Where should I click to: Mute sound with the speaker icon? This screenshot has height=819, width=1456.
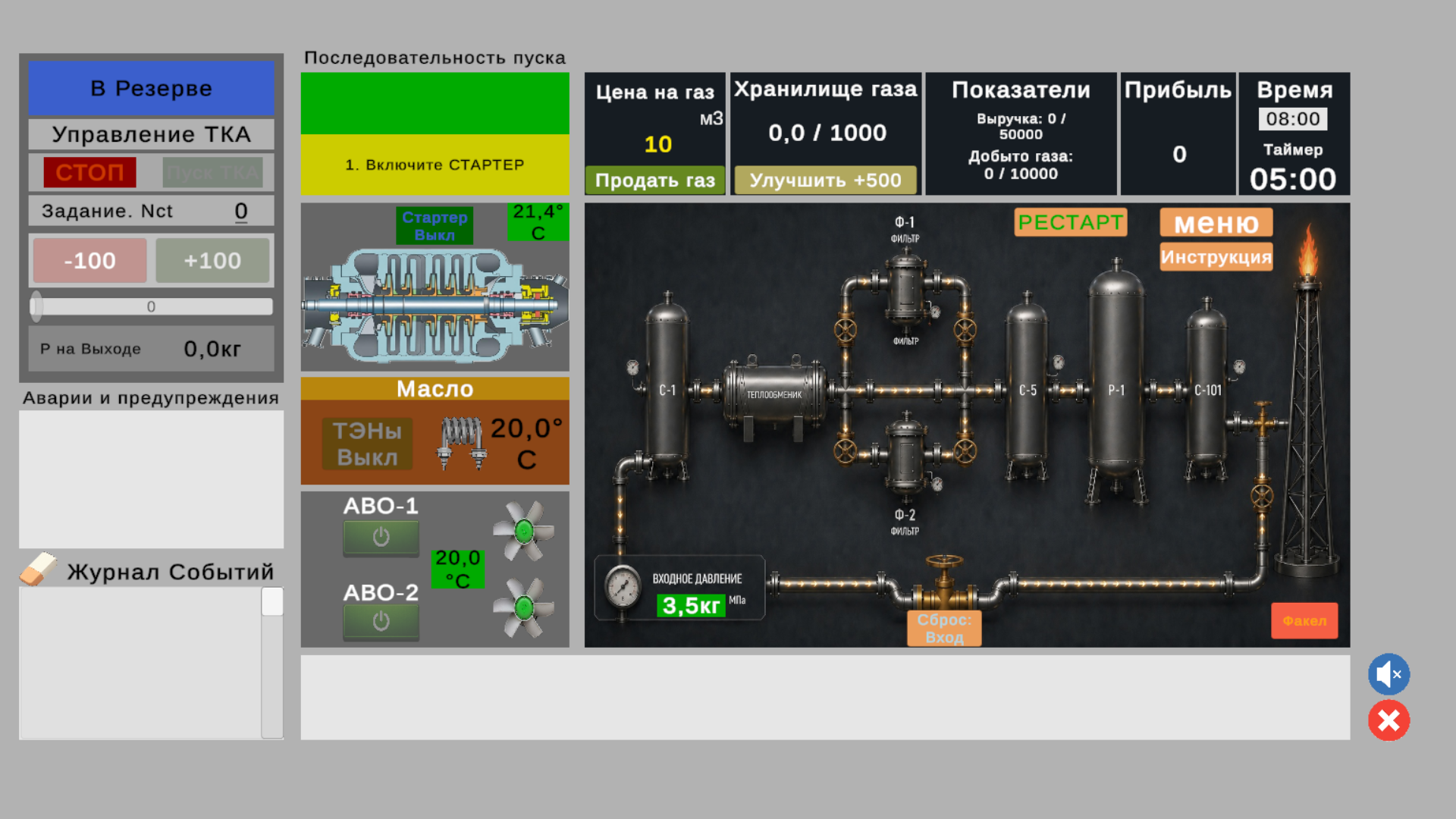pos(1389,674)
